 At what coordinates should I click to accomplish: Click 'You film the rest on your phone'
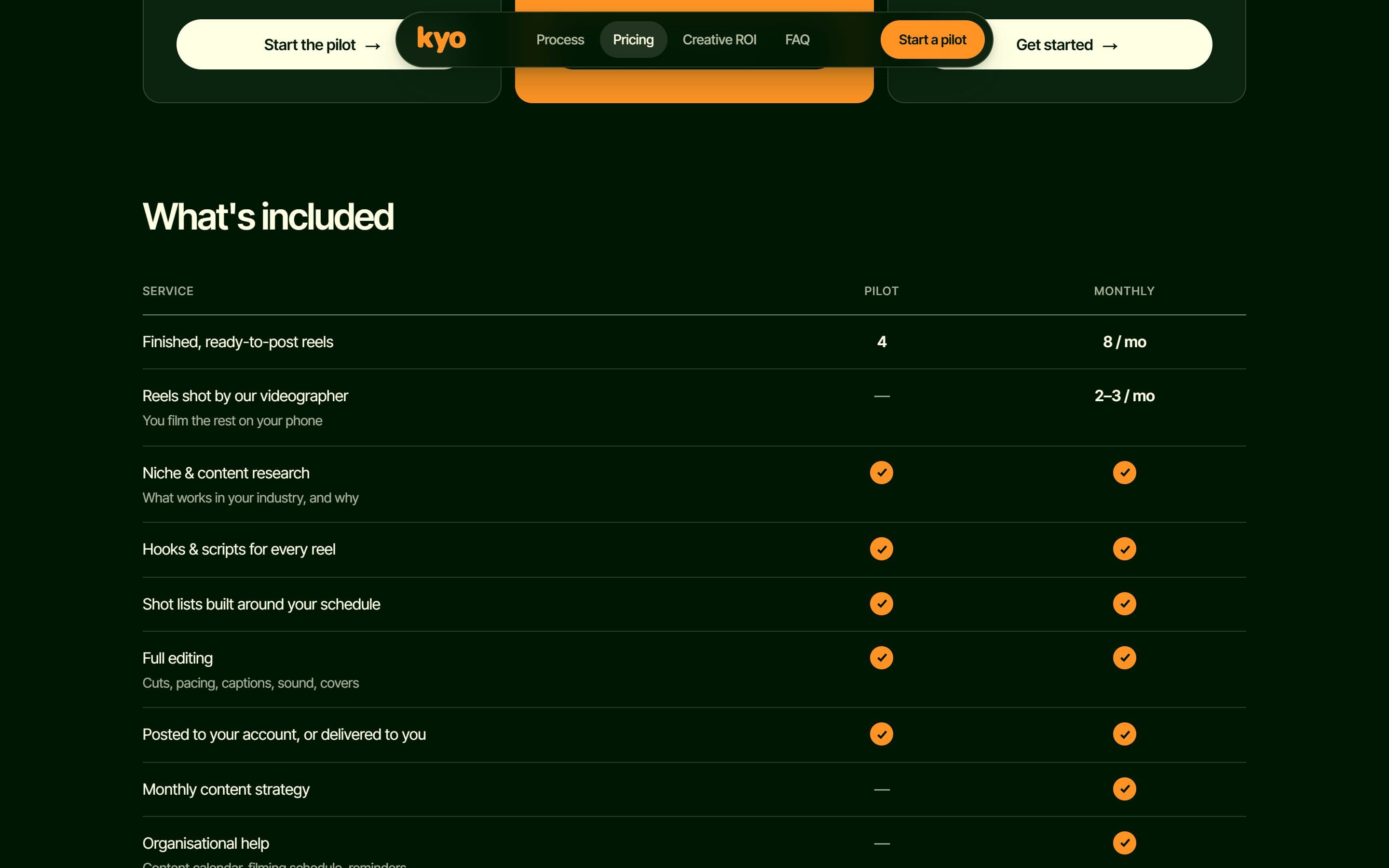click(232, 421)
